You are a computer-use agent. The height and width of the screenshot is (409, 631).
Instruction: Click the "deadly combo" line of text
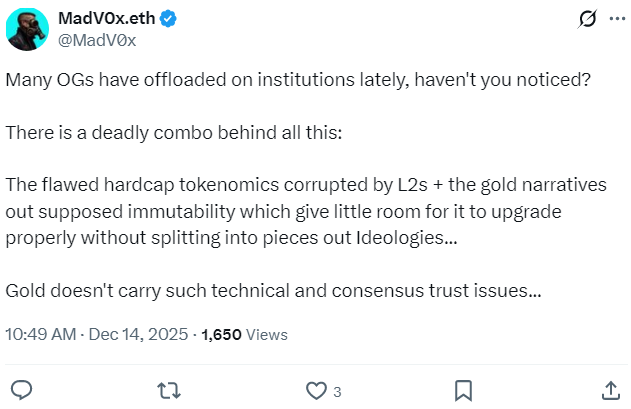tap(174, 133)
